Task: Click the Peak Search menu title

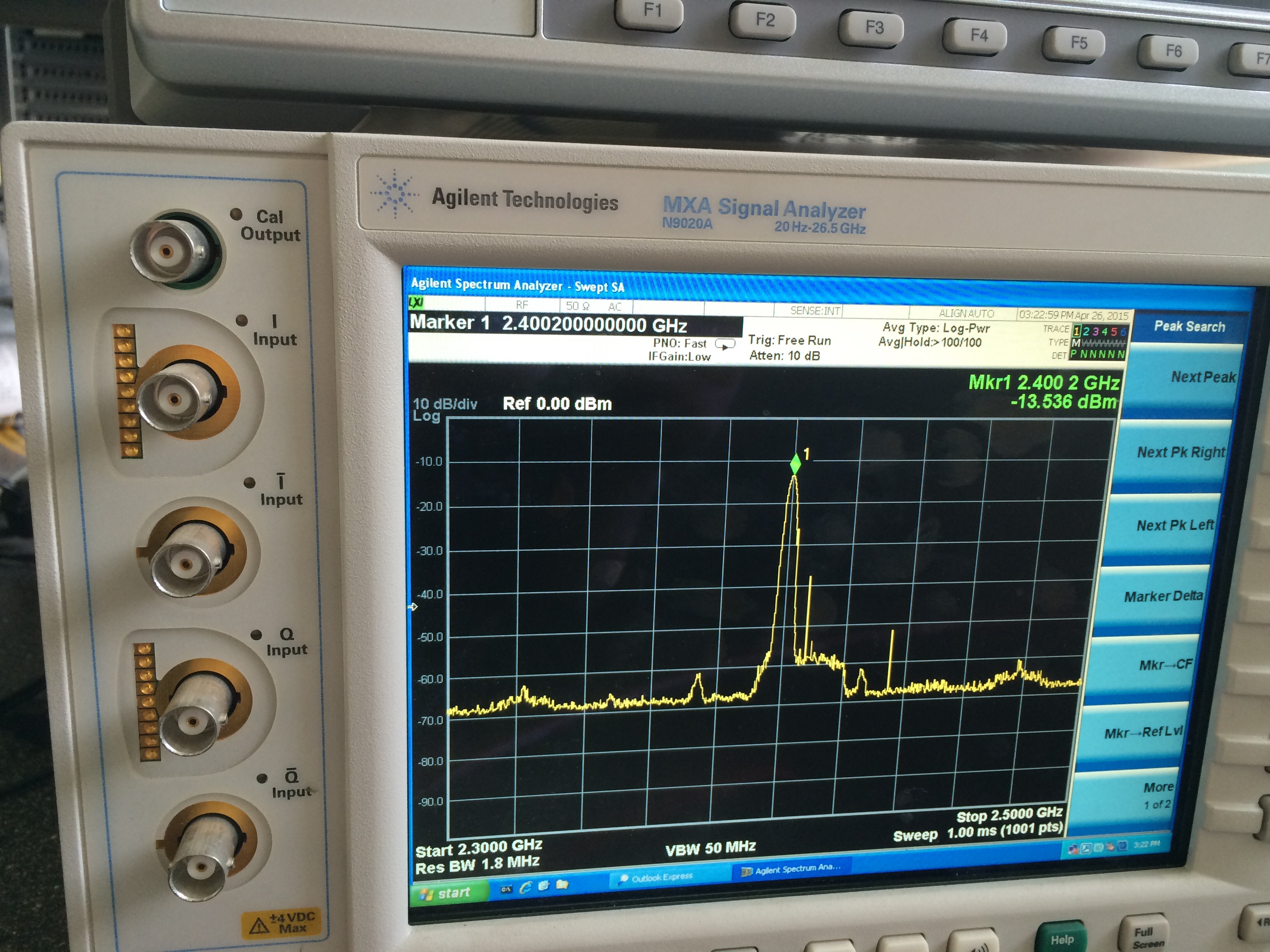Action: click(x=1189, y=327)
